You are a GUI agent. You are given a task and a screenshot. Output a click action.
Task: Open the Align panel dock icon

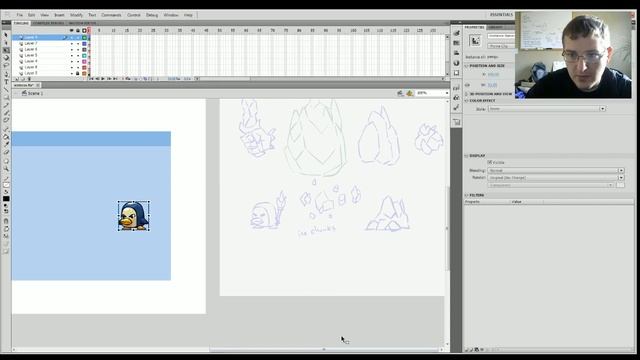pos(456,53)
